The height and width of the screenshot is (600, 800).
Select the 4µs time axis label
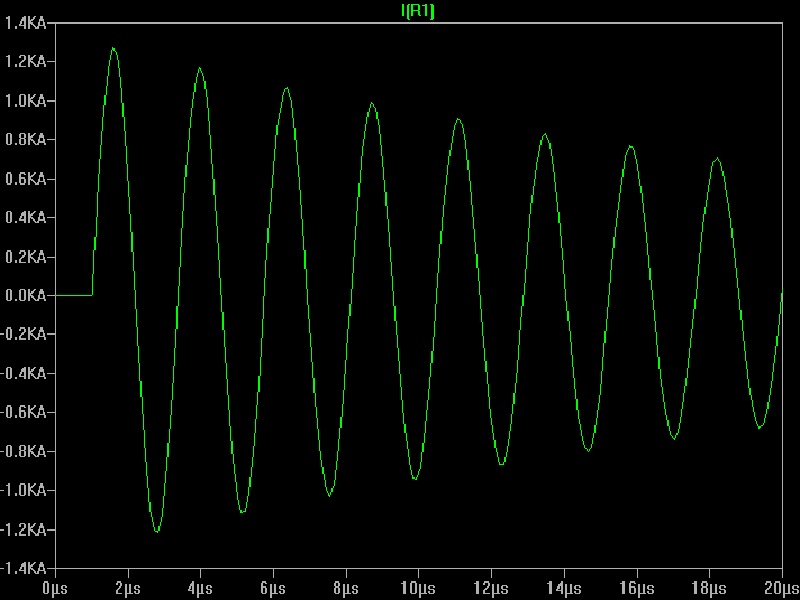click(x=200, y=585)
